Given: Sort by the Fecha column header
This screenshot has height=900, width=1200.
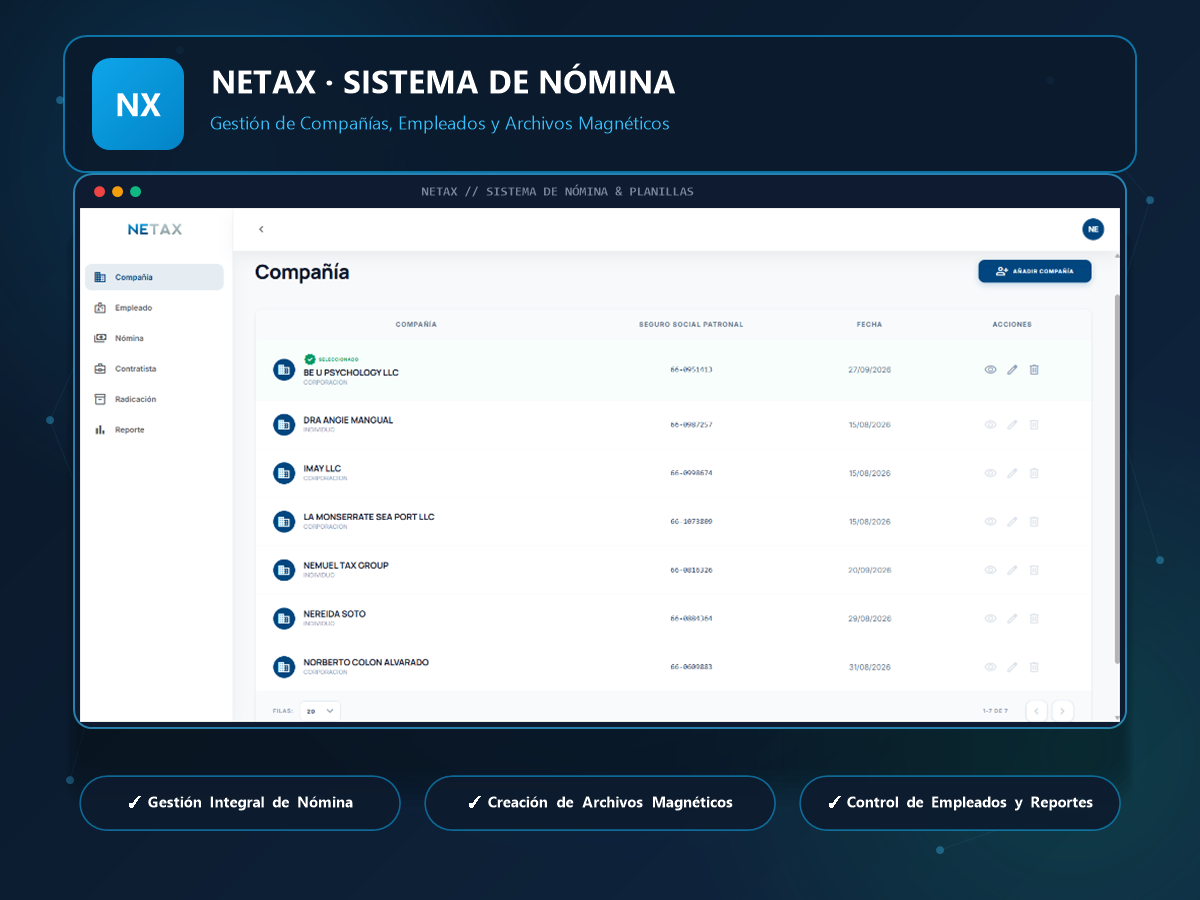Looking at the screenshot, I should [x=869, y=325].
